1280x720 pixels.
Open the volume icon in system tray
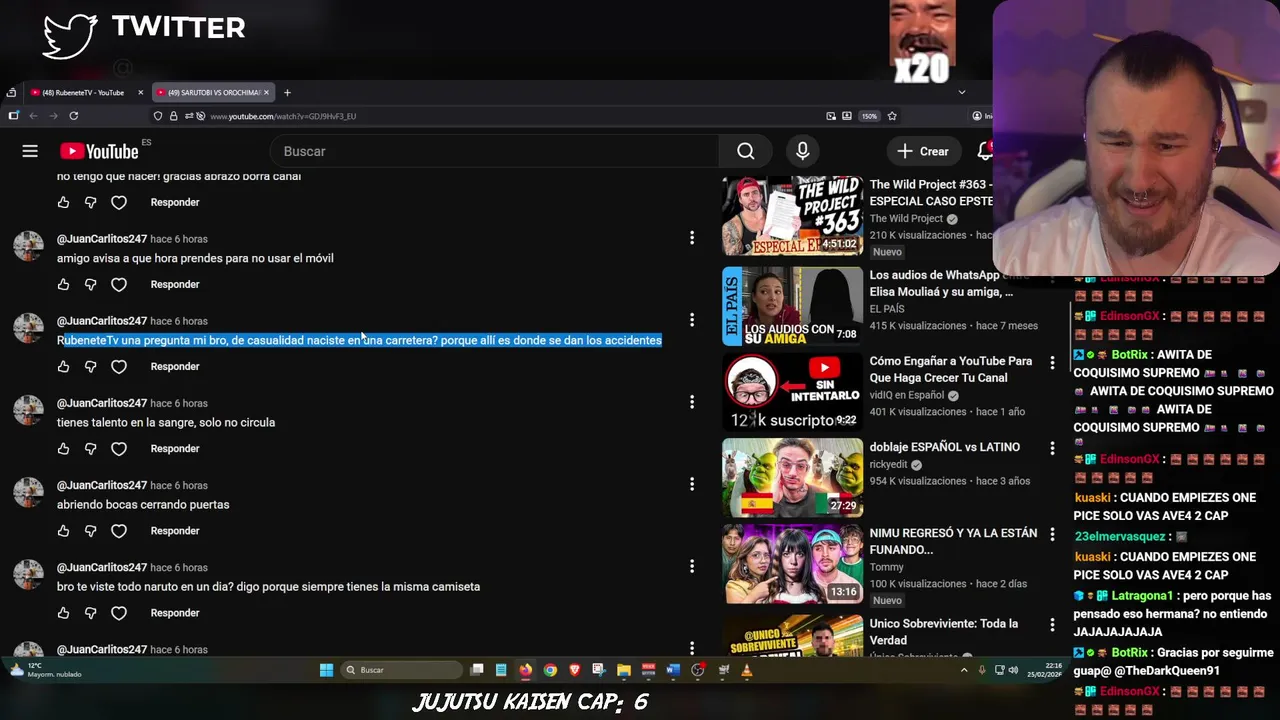pos(1014,670)
